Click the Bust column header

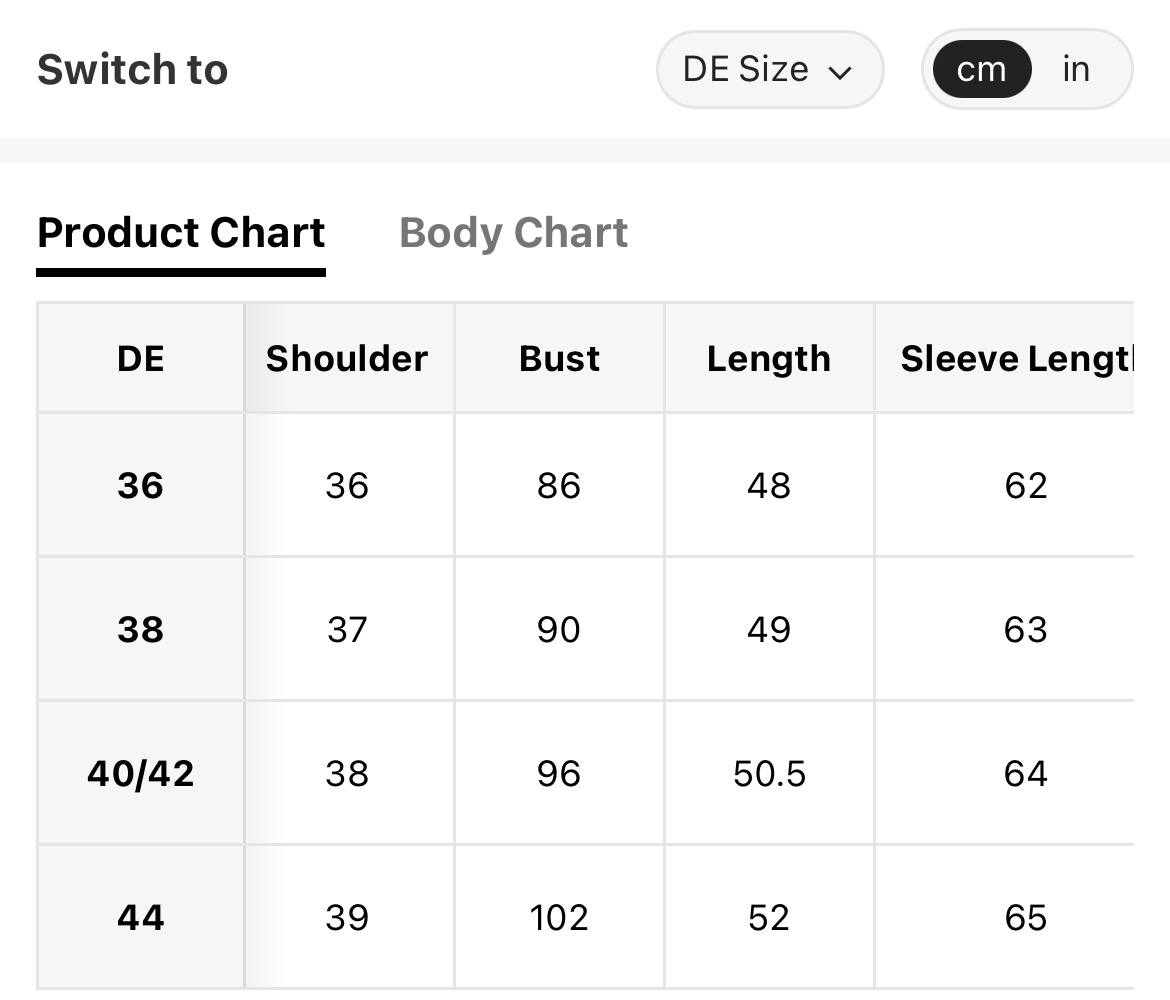pos(560,358)
